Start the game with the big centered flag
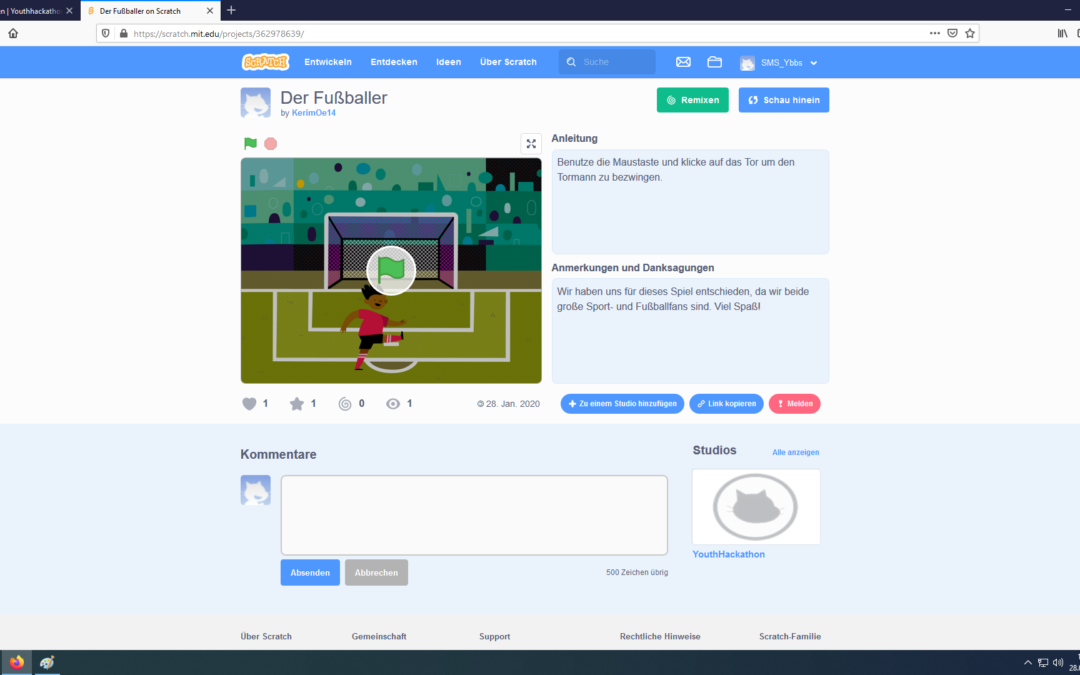Viewport: 1080px width, 675px height. pos(391,270)
